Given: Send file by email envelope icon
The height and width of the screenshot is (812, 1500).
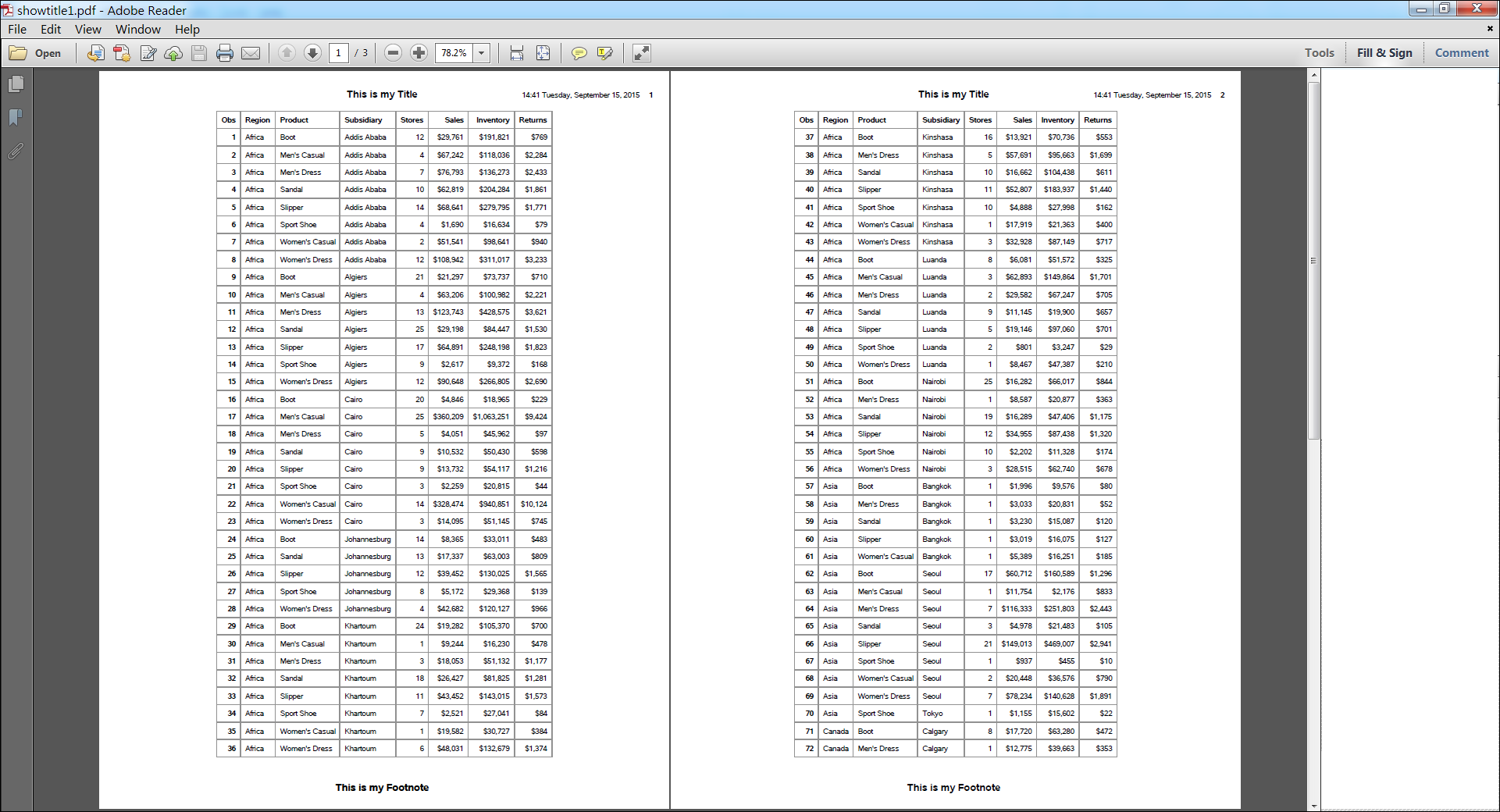Looking at the screenshot, I should coord(251,53).
